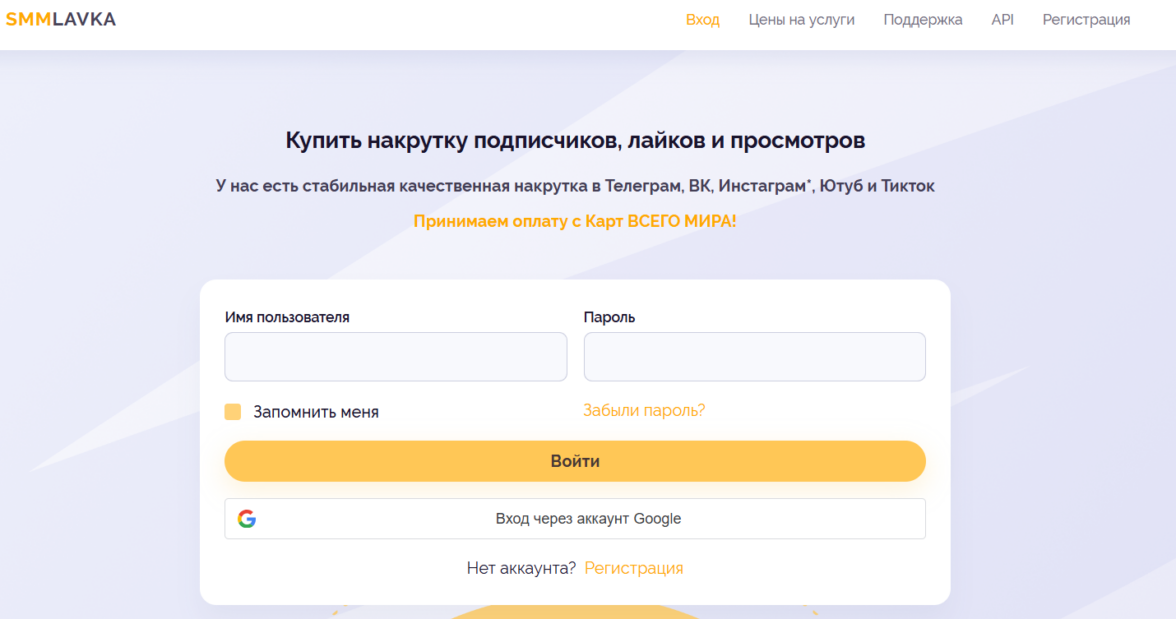
Task: Click the Google "G" logo icon
Action: (x=246, y=519)
